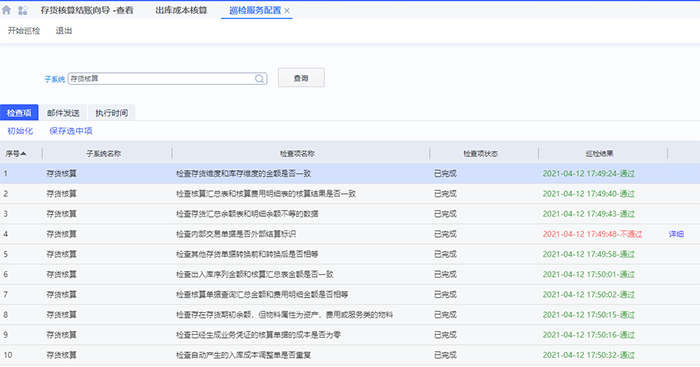
Task: Close the 巡检服务配置 tab
Action: click(287, 11)
